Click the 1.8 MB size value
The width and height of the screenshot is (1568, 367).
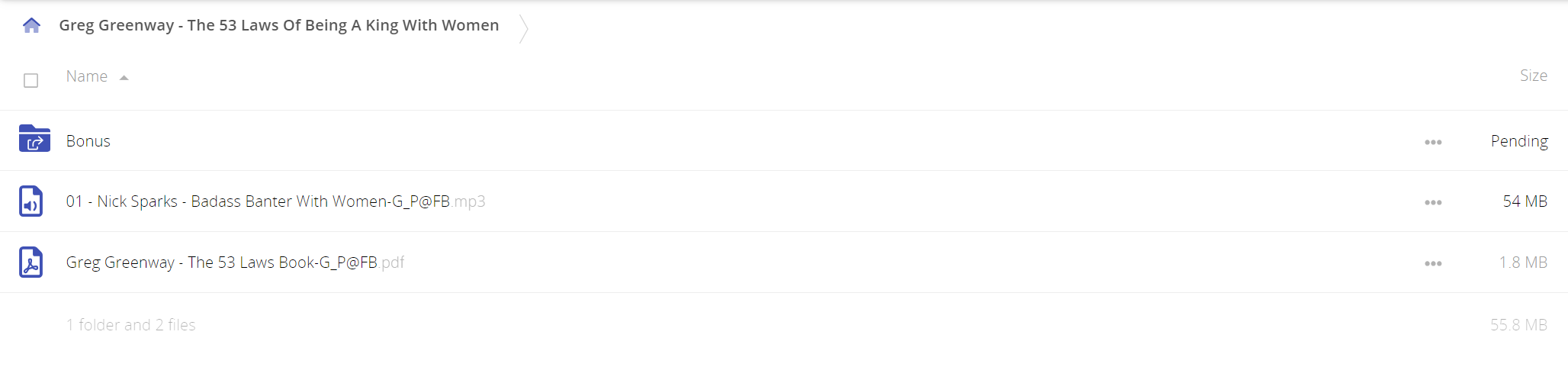(1523, 262)
